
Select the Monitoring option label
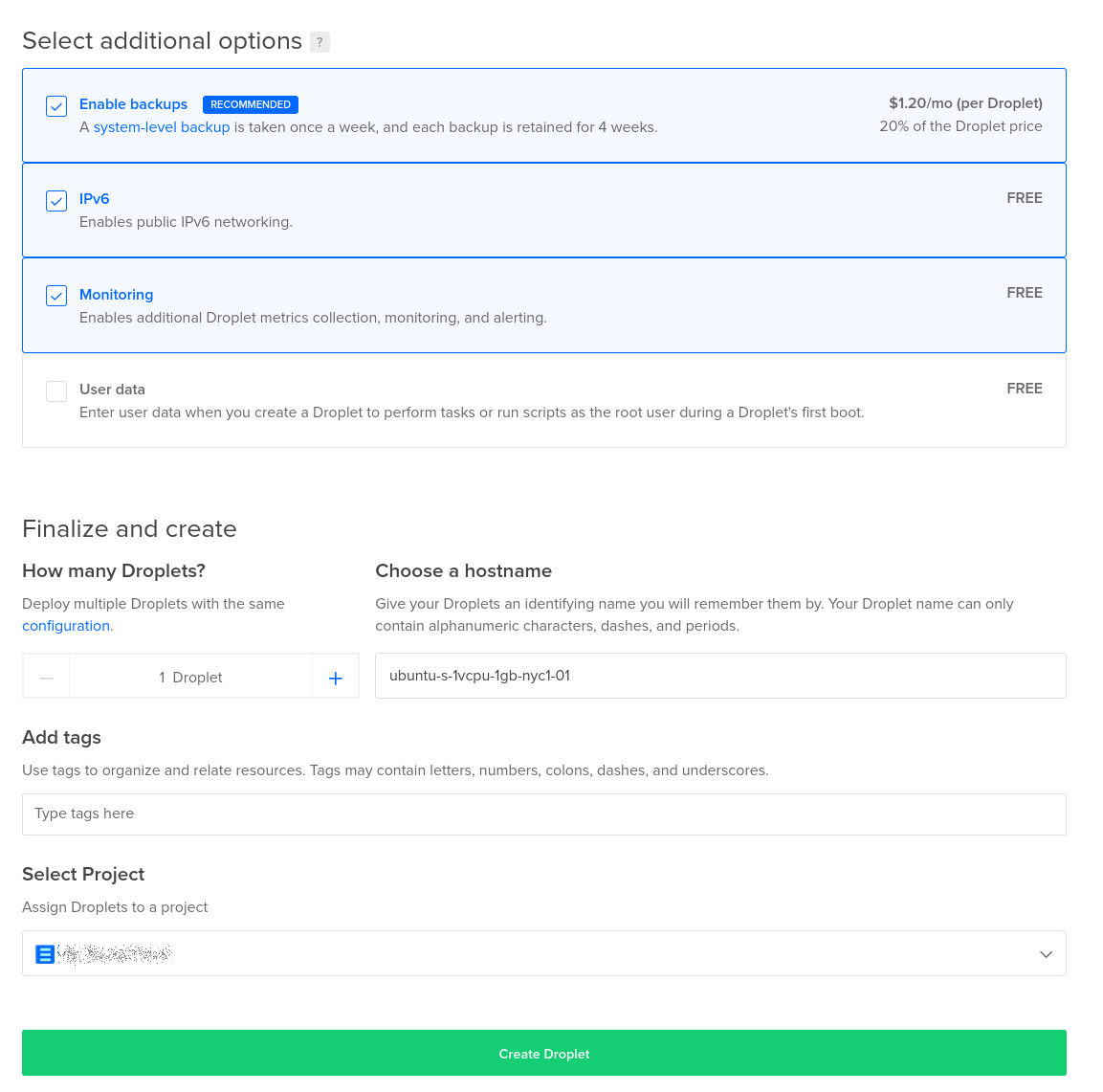116,295
